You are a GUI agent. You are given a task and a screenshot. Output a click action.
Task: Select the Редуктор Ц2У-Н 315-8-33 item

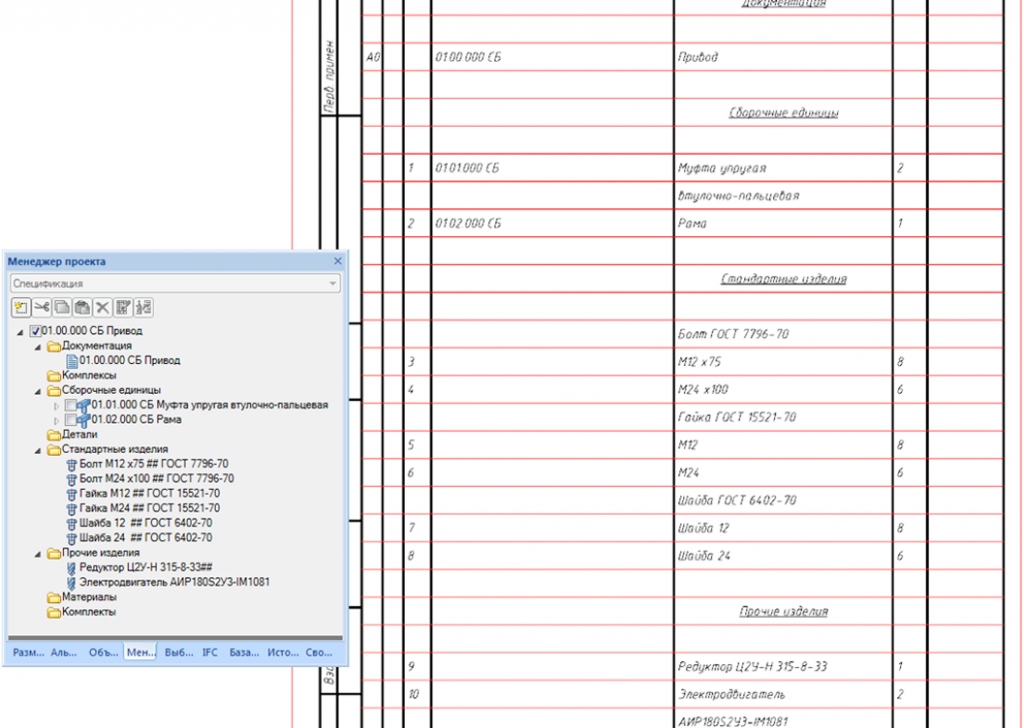[146, 567]
